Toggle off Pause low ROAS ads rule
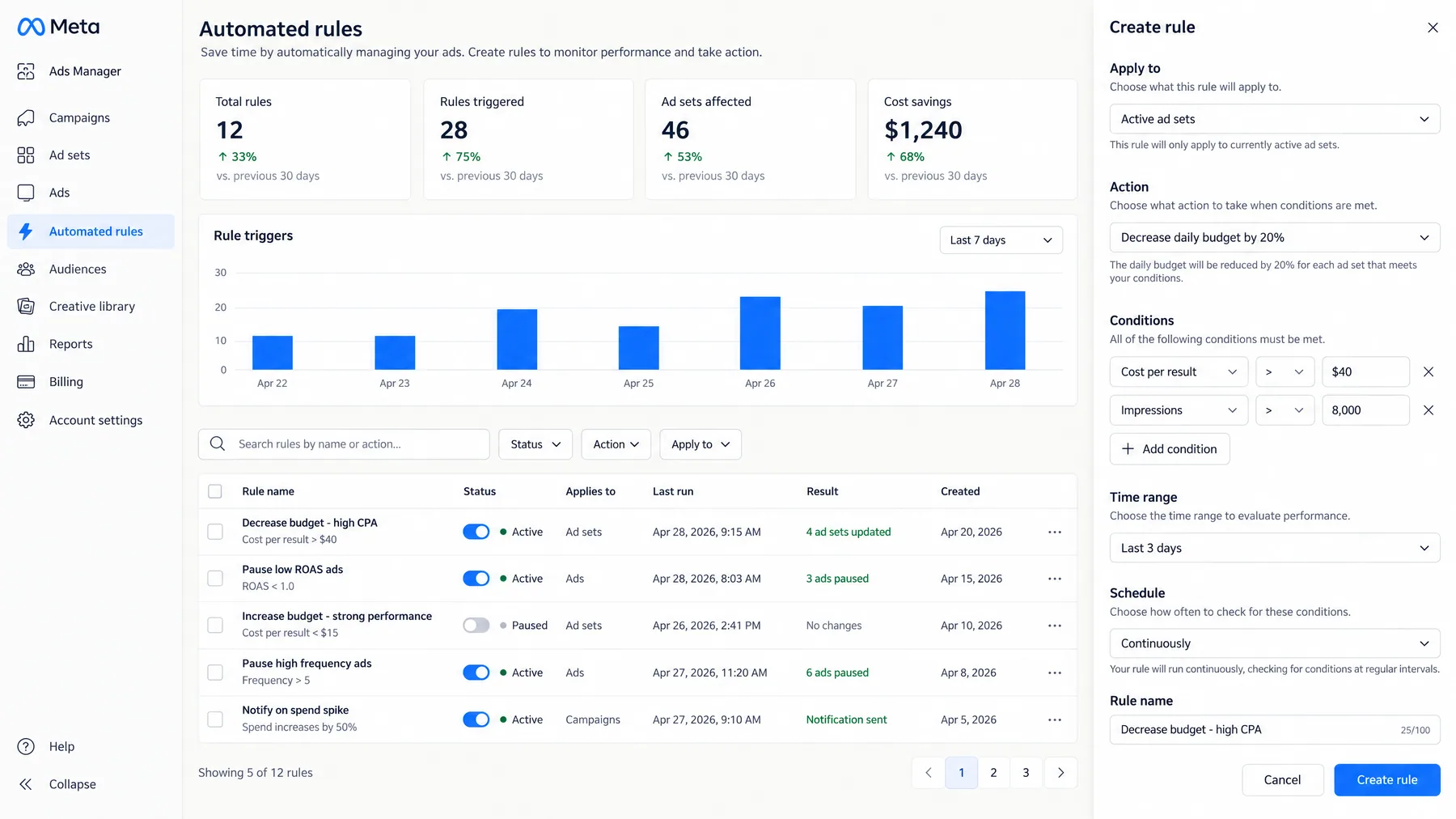This screenshot has width=1456, height=819. 476,579
